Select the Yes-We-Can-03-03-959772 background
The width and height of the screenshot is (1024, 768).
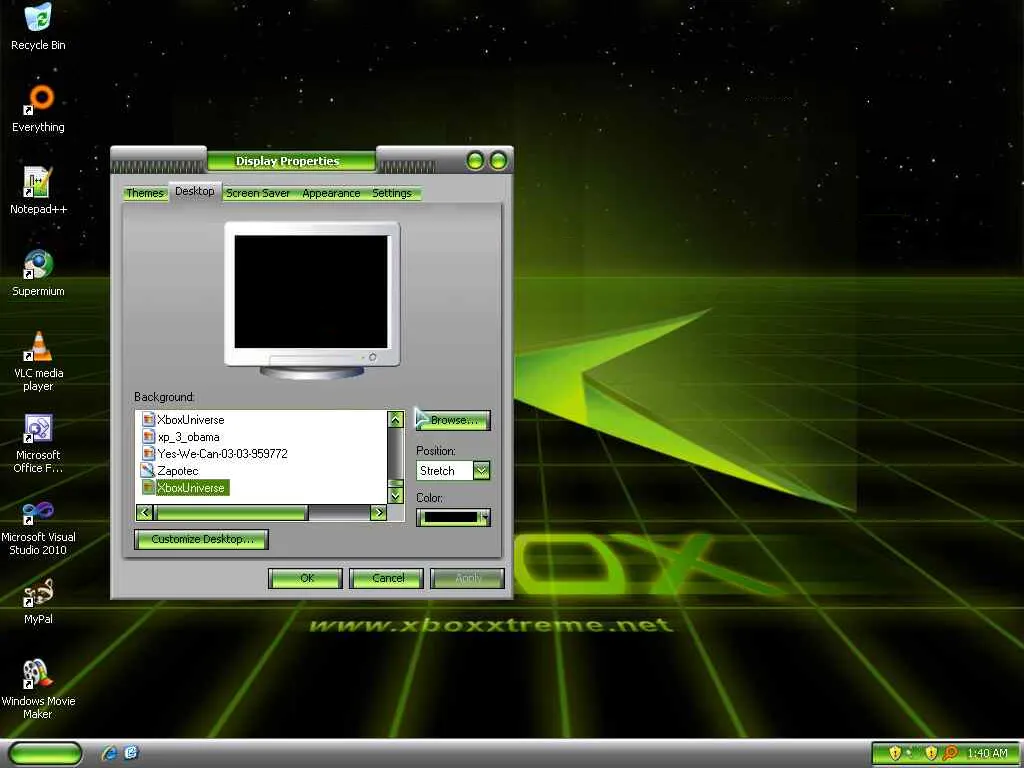coord(222,454)
